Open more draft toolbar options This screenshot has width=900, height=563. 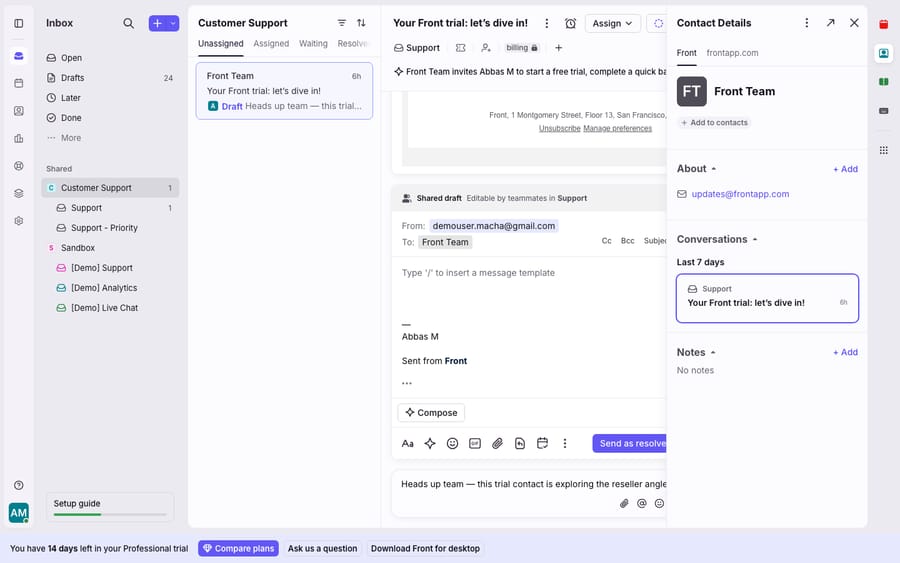point(565,444)
